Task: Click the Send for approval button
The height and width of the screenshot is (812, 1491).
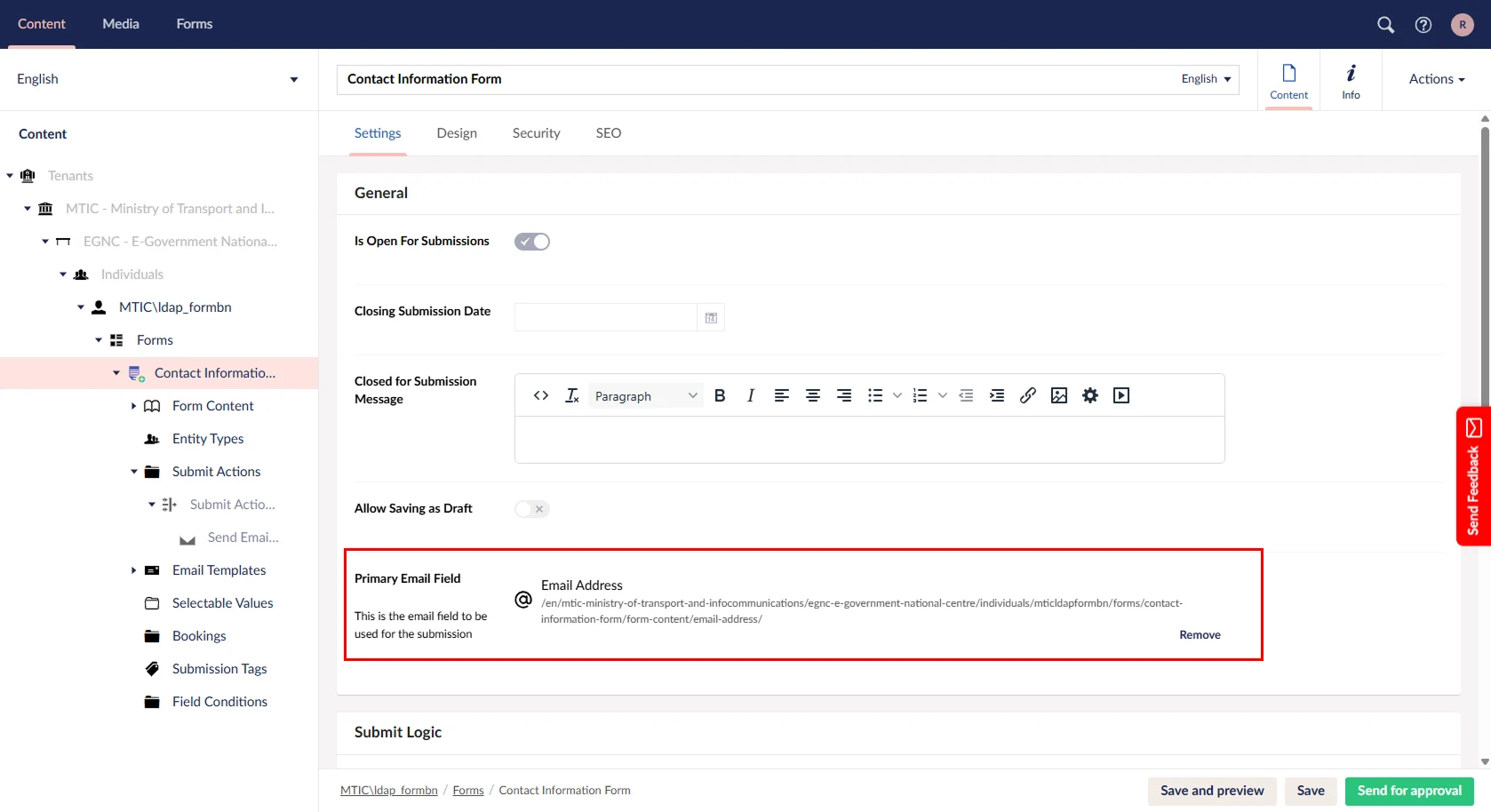Action: coord(1408,791)
